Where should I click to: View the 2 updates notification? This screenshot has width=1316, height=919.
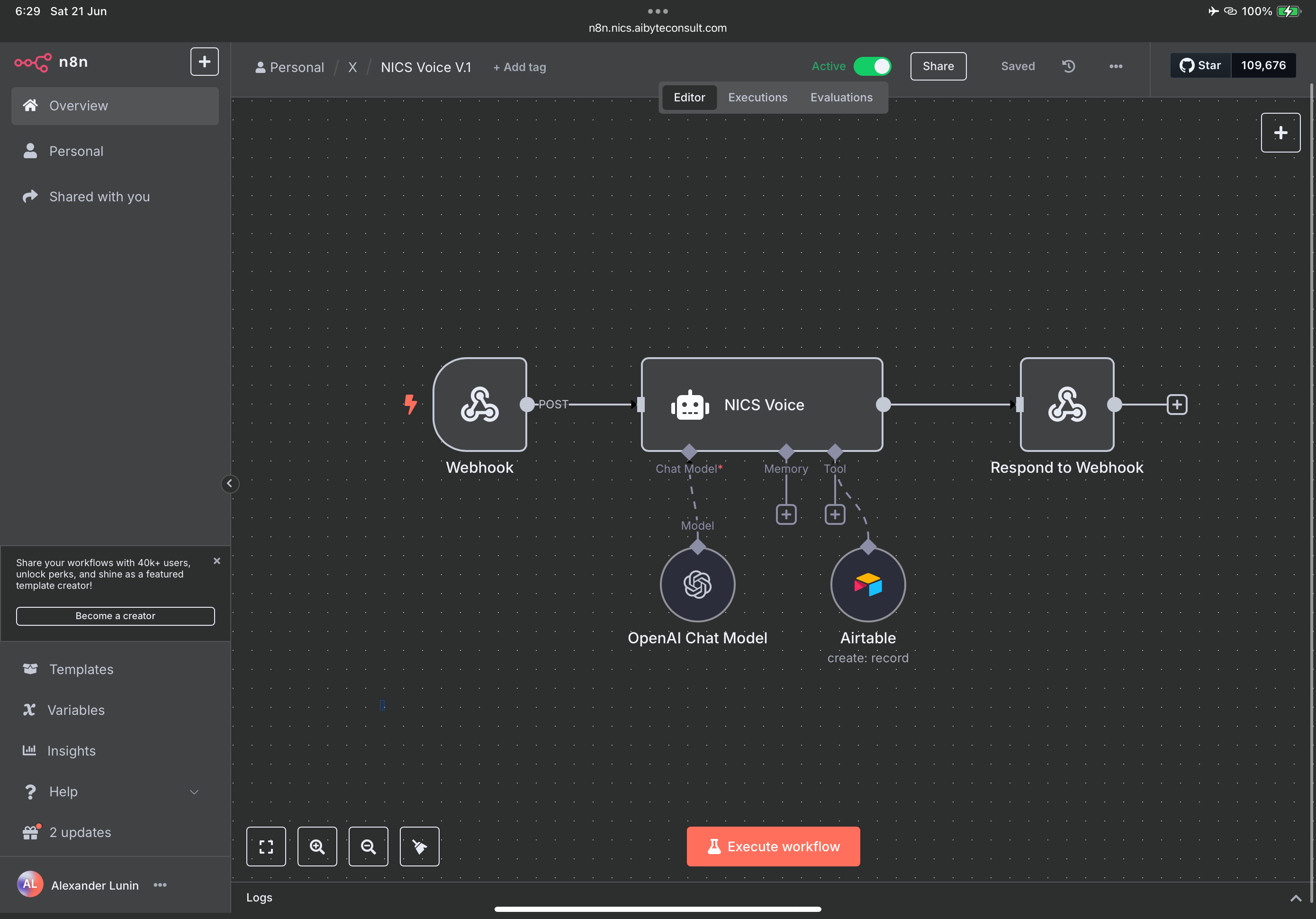115,832
